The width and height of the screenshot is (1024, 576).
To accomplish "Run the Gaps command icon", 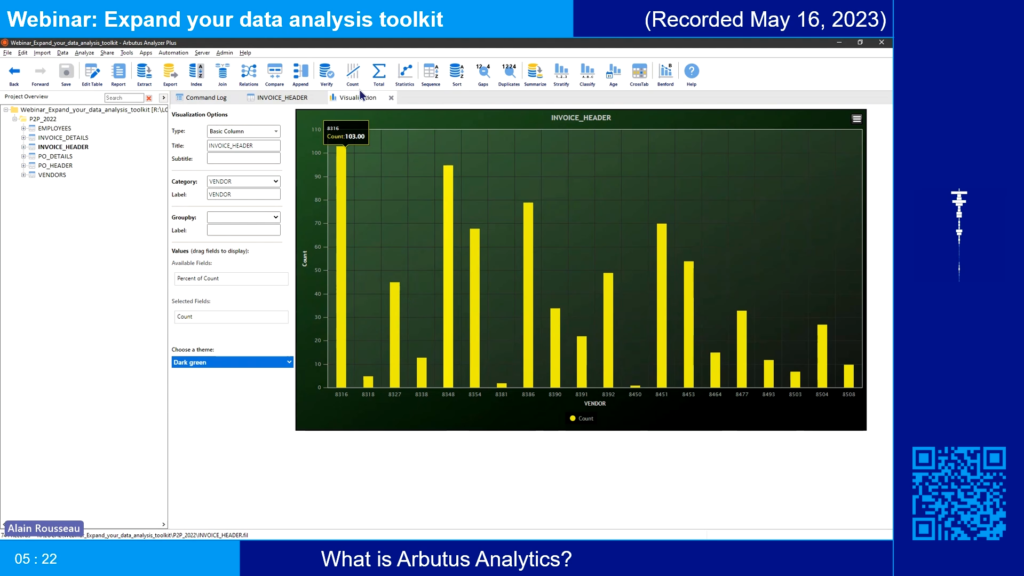I will coord(483,74).
